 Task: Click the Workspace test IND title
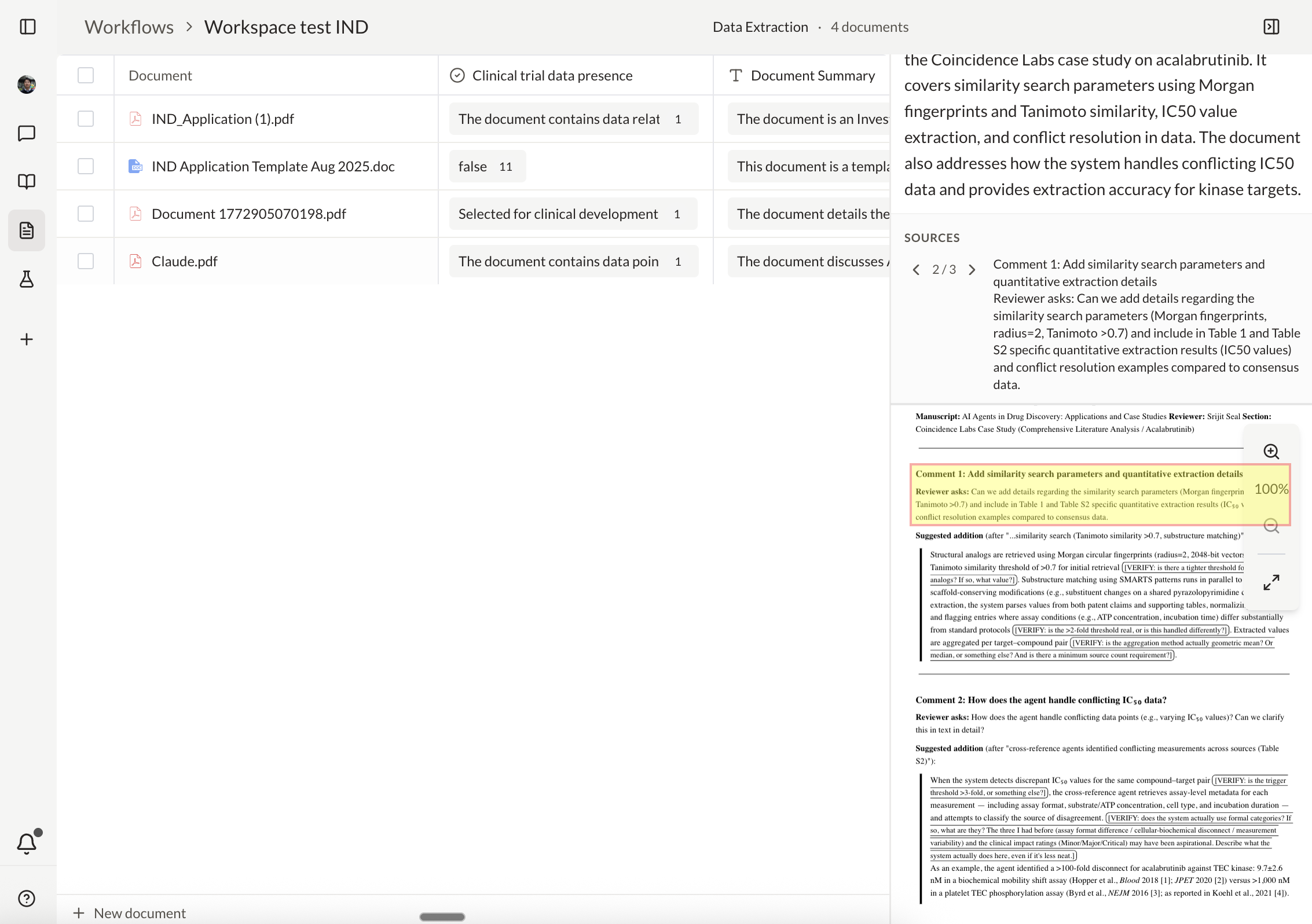(x=286, y=27)
